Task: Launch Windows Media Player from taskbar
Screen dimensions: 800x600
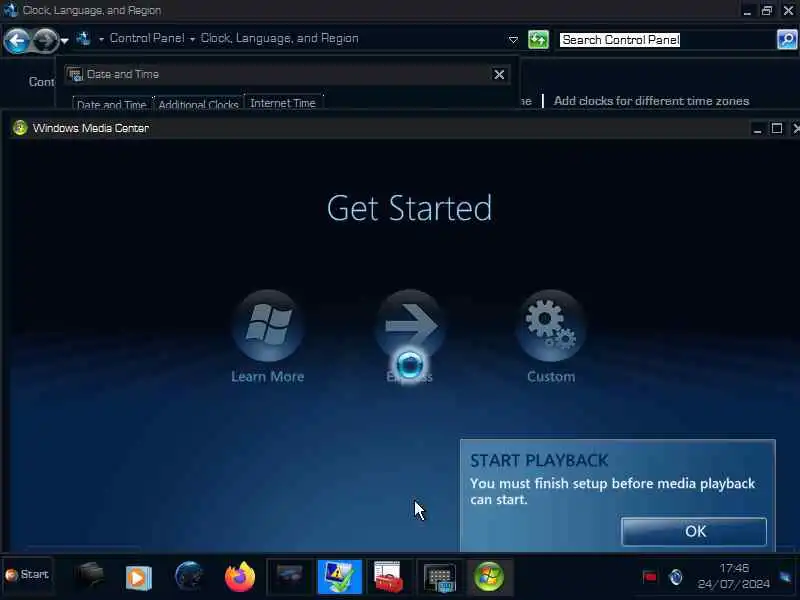Action: tap(139, 577)
